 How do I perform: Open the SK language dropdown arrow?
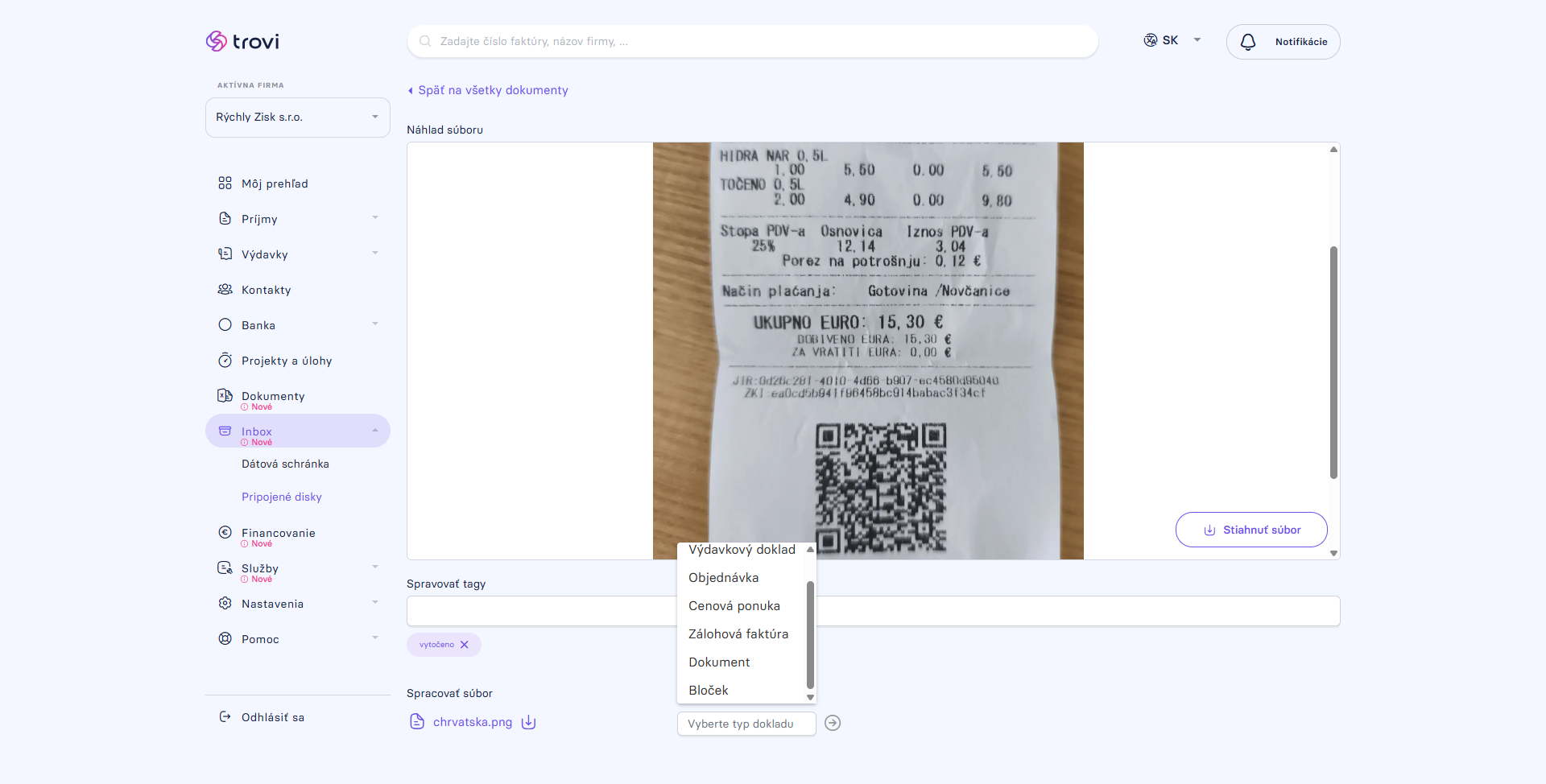pos(1197,40)
